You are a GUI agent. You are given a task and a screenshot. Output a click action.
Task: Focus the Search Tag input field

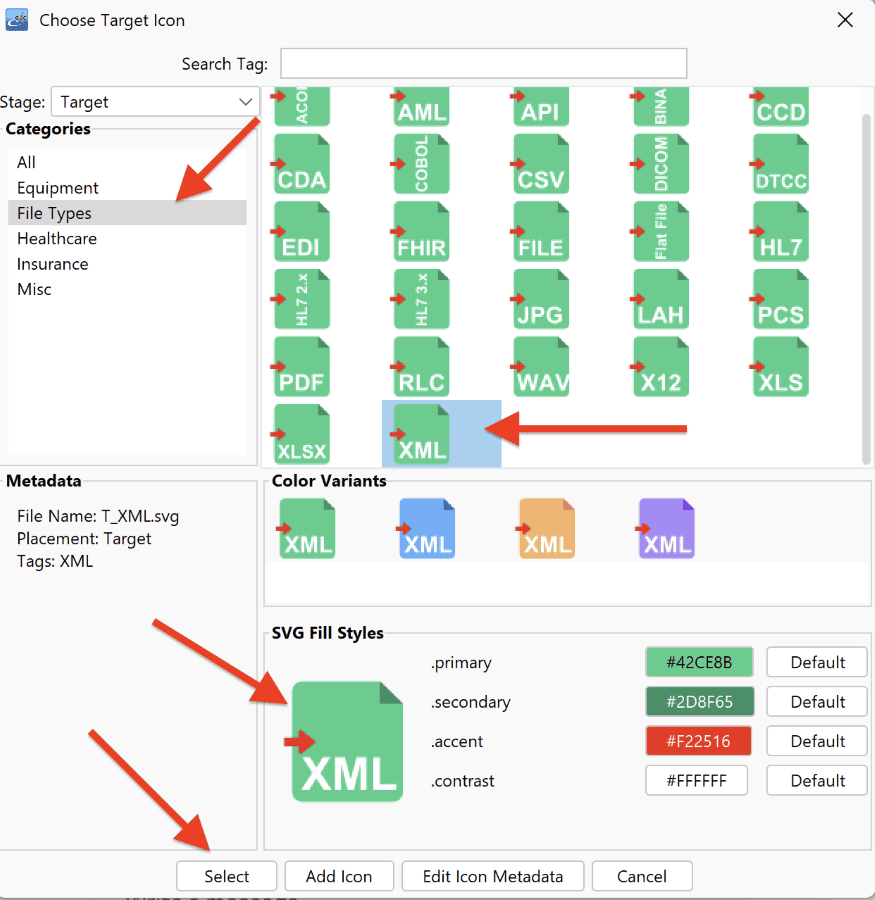483,63
